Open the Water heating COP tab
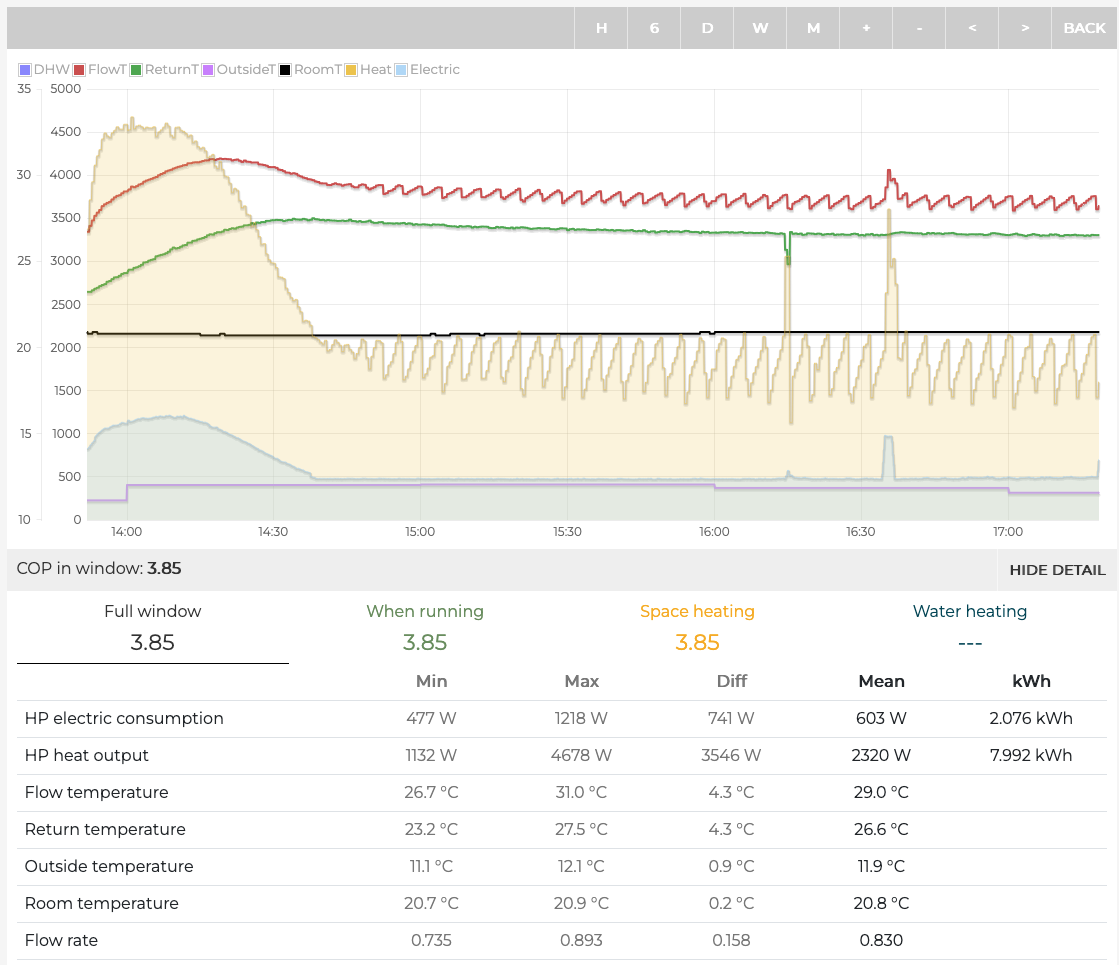This screenshot has height=965, width=1119. pyautogui.click(x=969, y=627)
